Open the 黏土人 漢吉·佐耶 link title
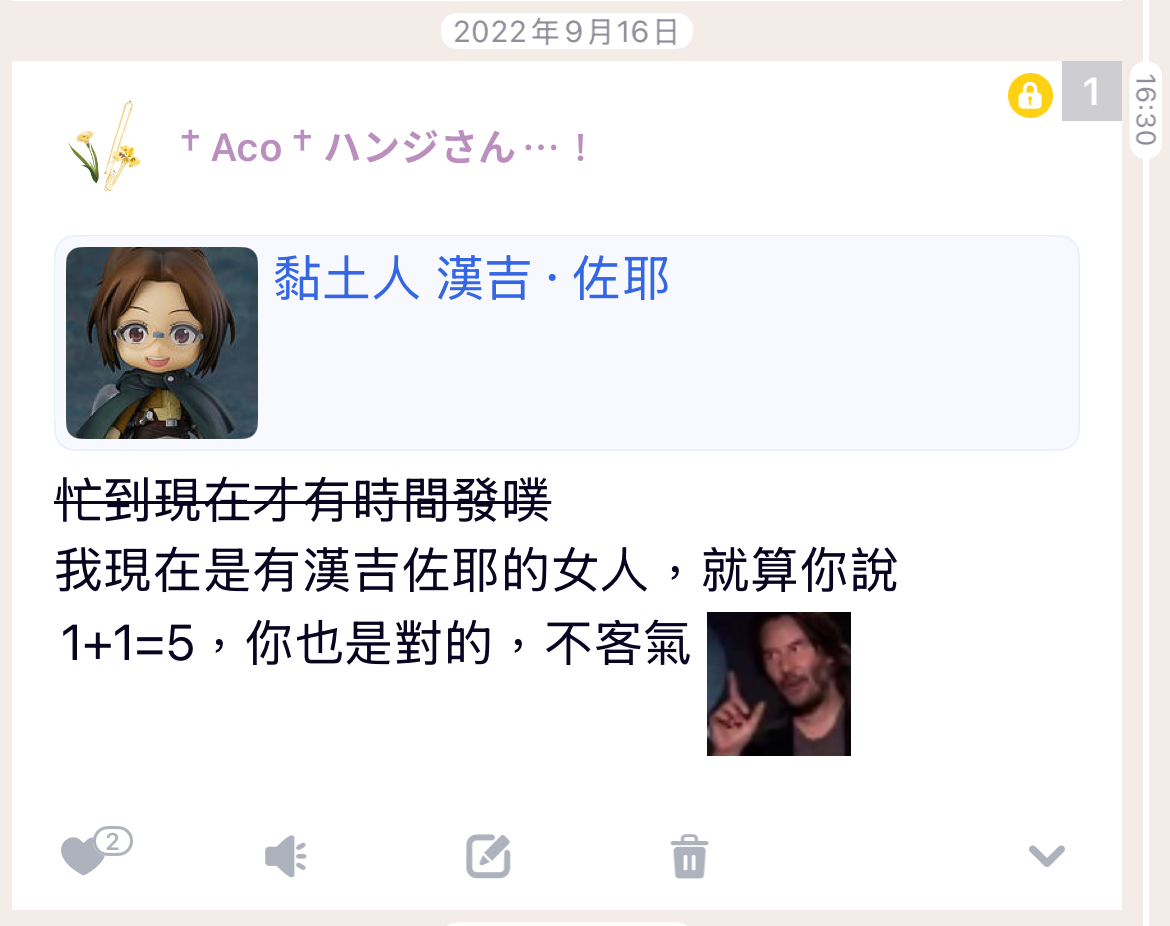The image size is (1170, 926). [471, 278]
